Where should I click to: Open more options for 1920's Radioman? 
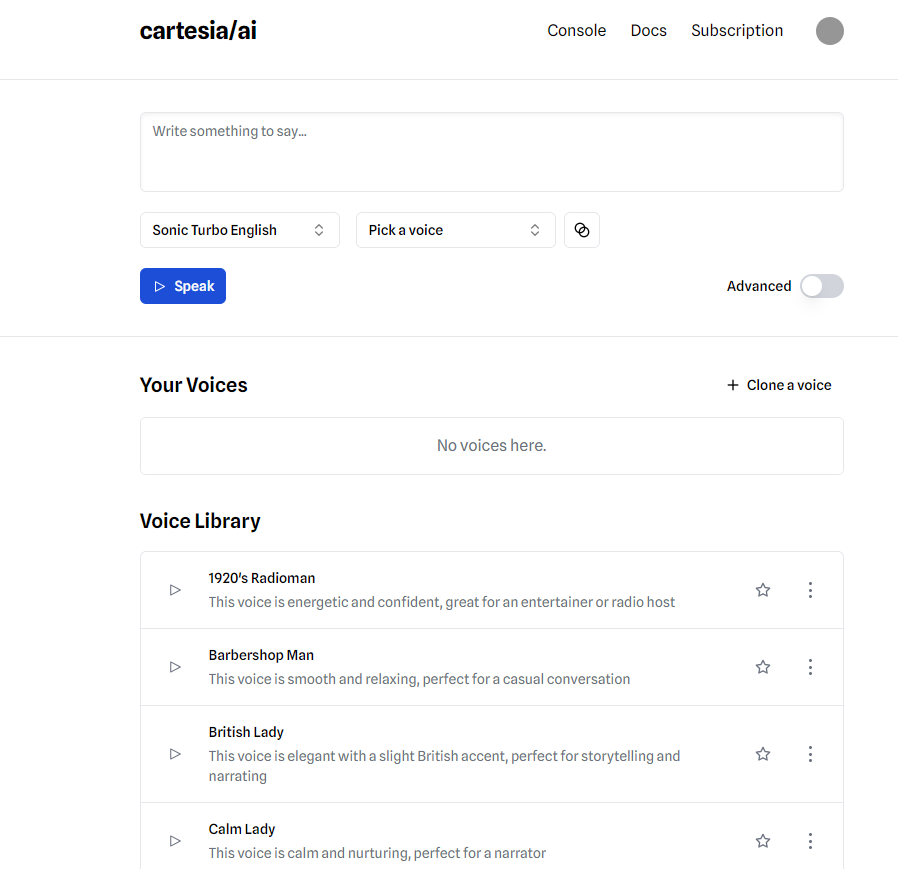[810, 590]
